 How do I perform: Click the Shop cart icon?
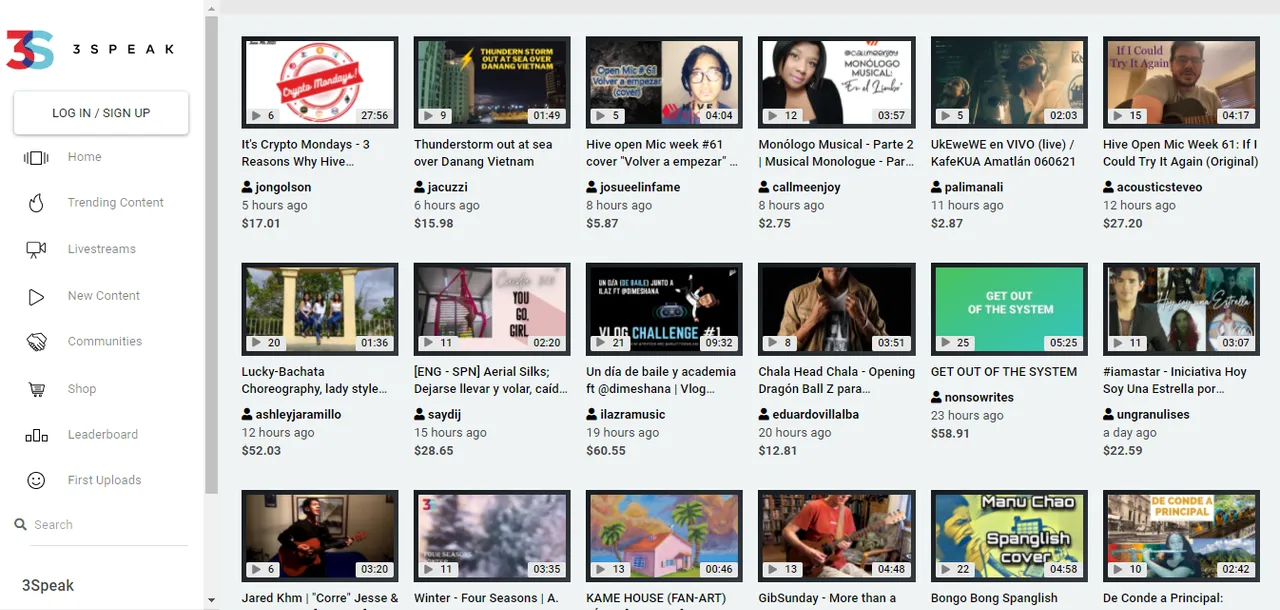coord(36,389)
